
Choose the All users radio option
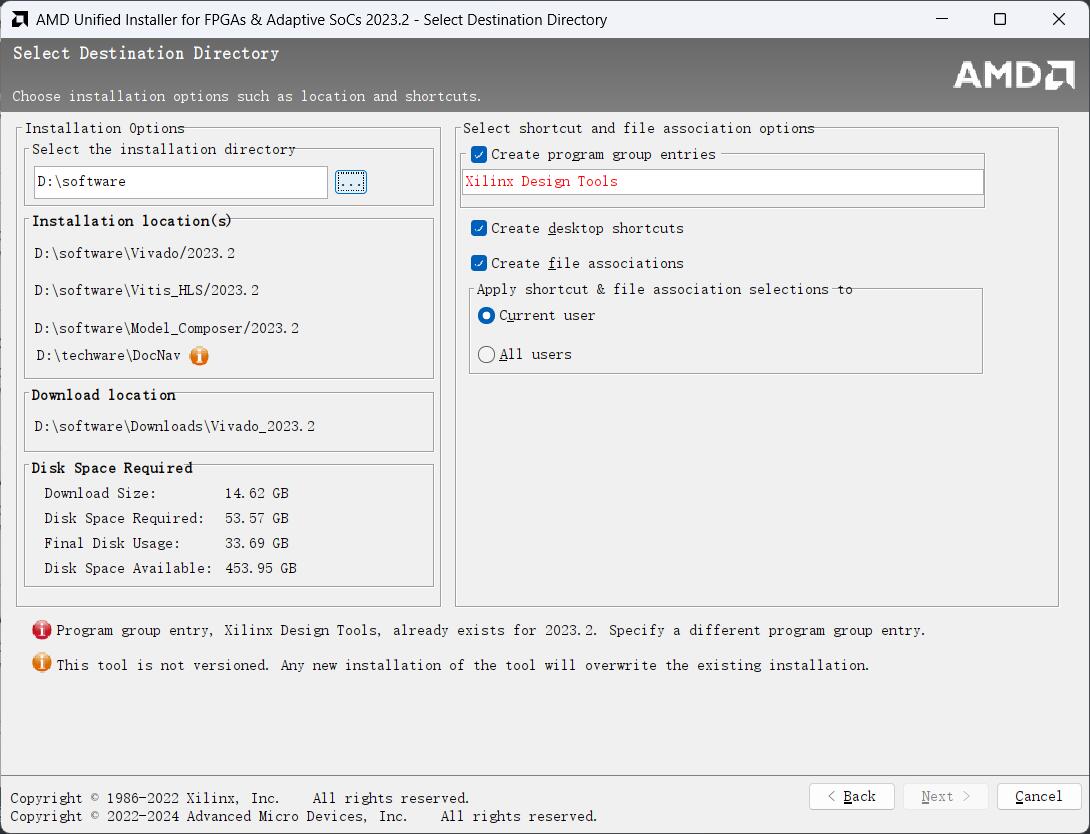click(487, 355)
